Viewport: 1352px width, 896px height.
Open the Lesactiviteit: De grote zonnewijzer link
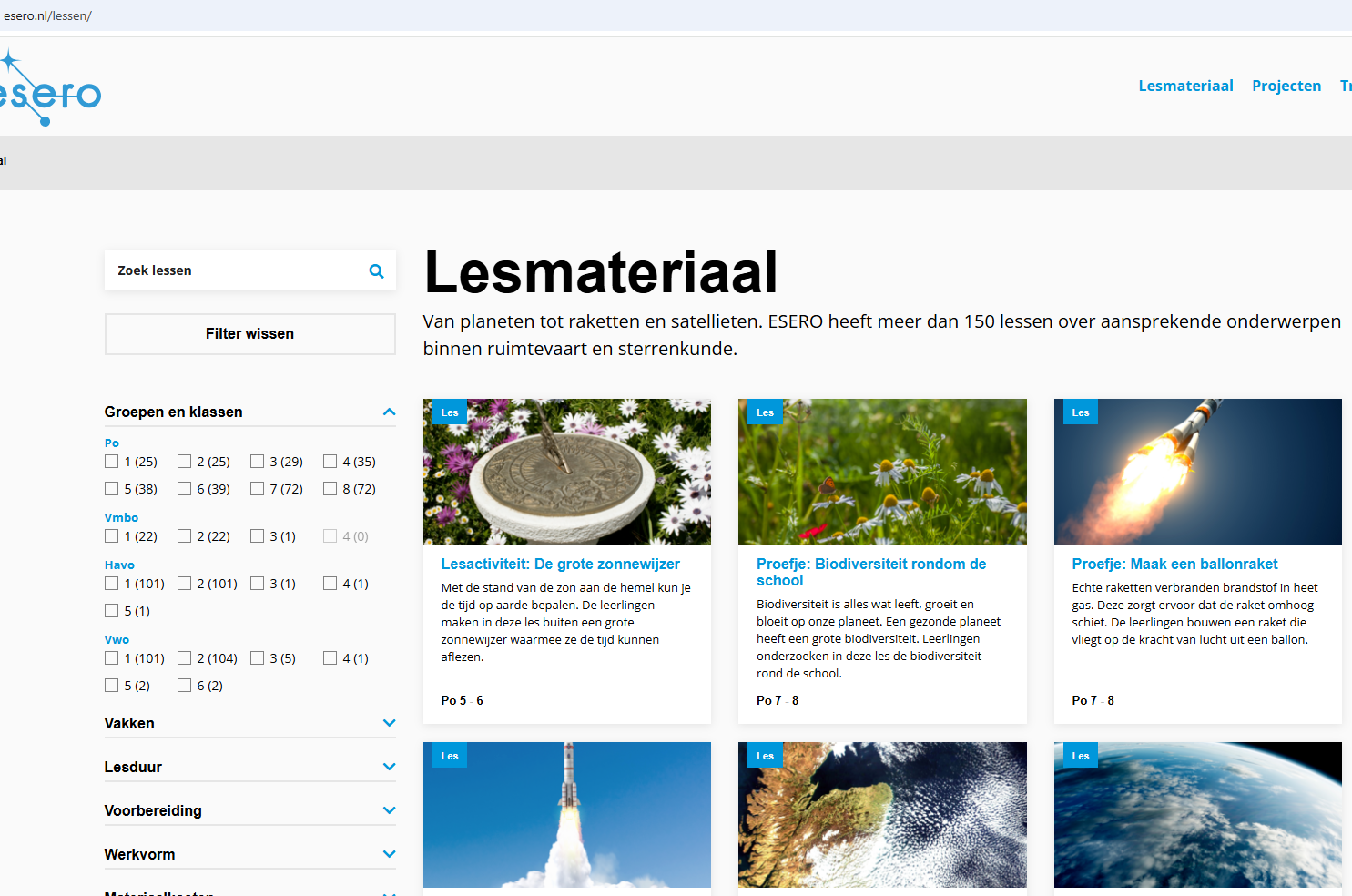560,565
